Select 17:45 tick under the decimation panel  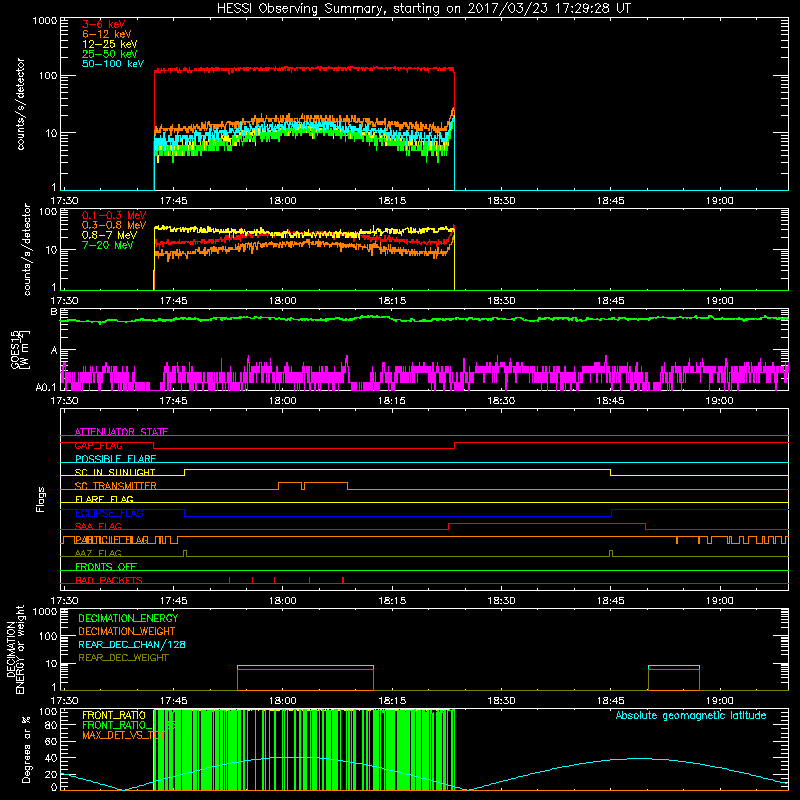[x=173, y=701]
